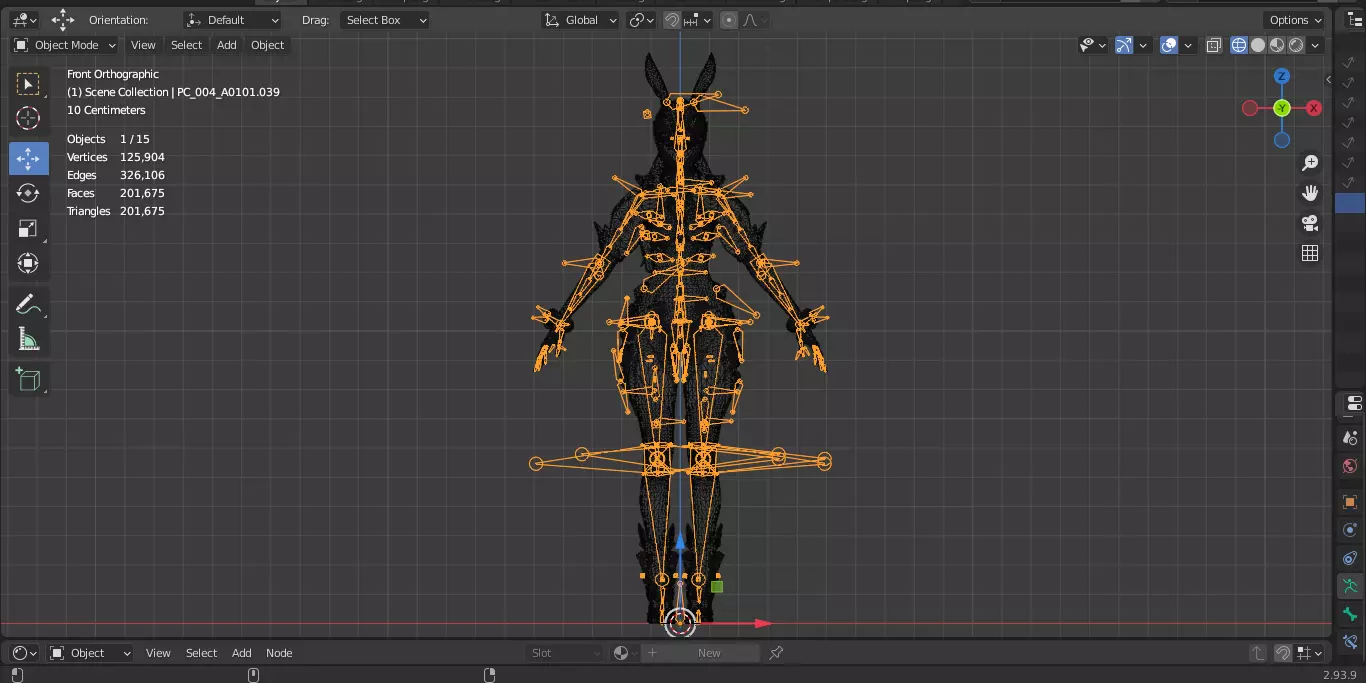Switch to Rendered viewport shading

tap(1296, 45)
